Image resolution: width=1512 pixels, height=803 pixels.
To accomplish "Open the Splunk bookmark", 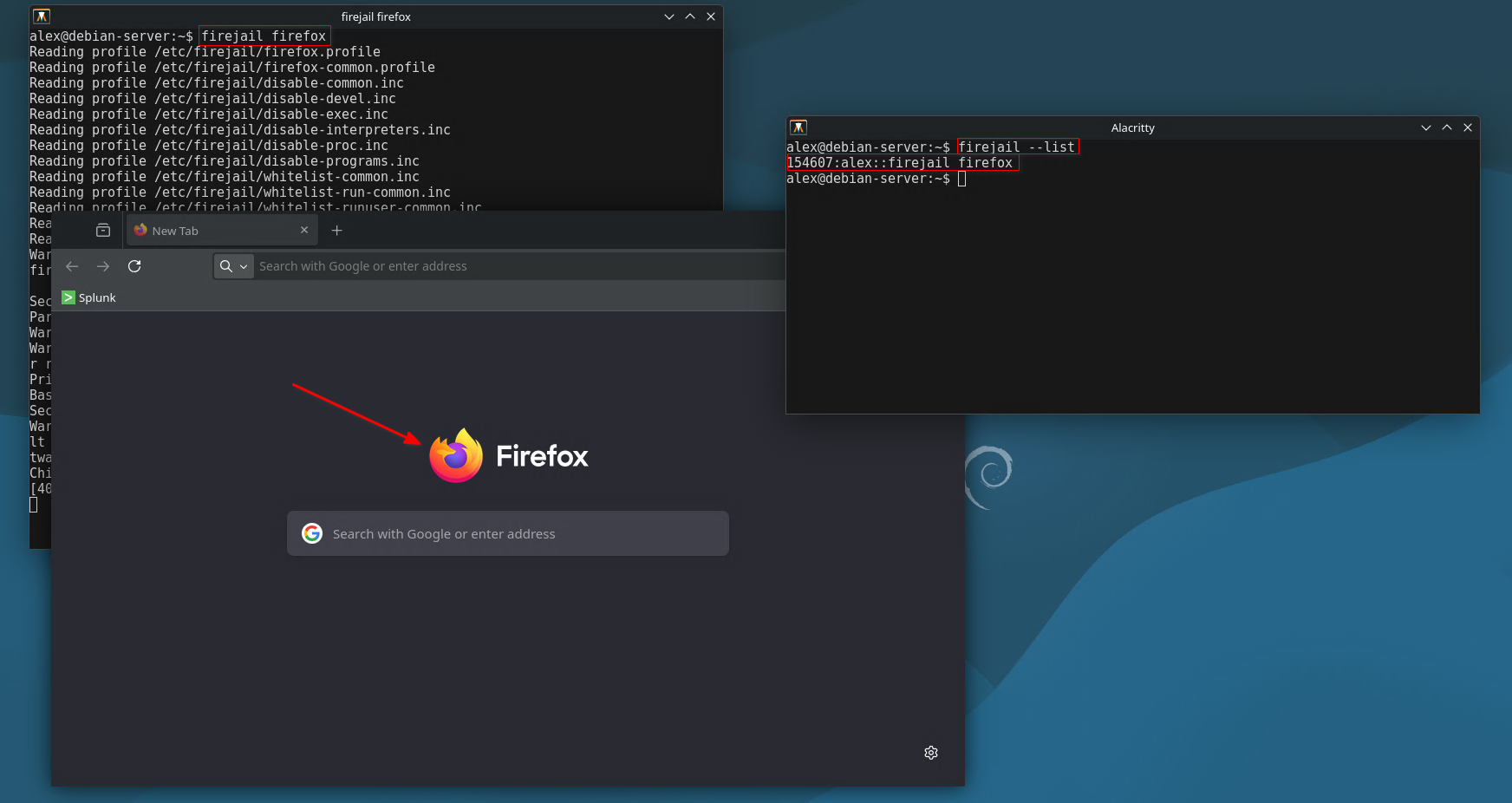I will tap(88, 297).
